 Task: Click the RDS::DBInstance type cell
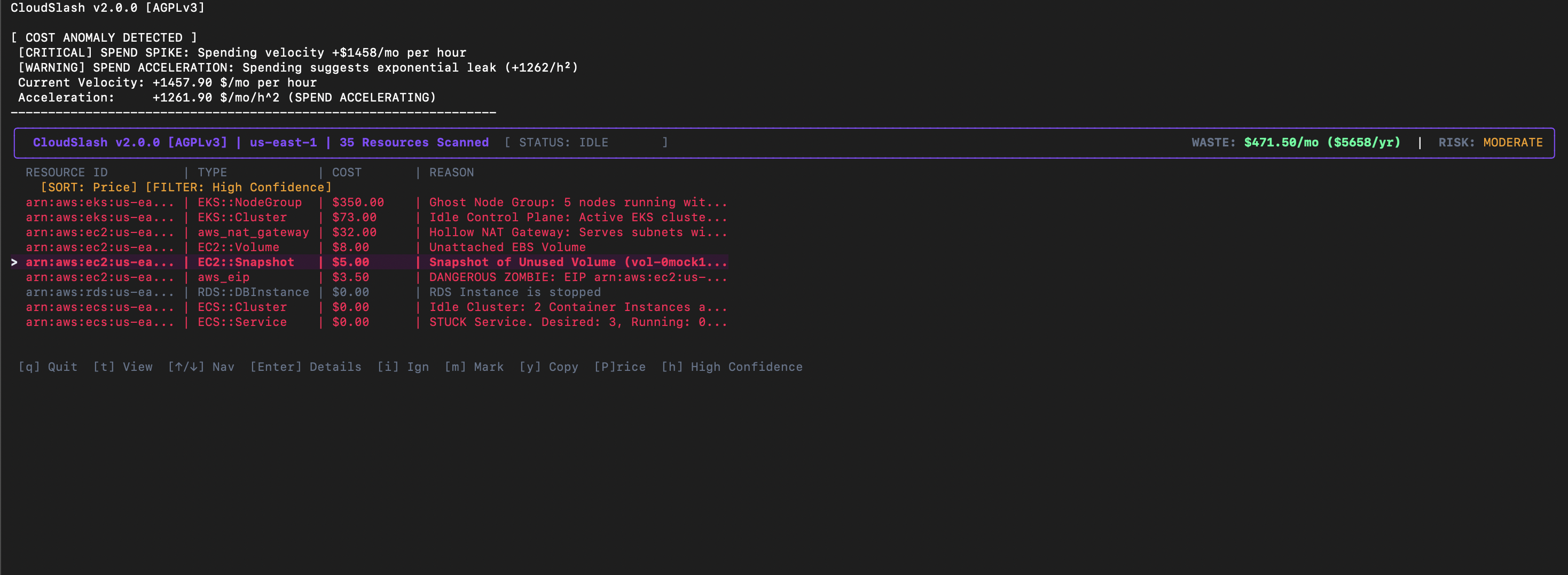tap(253, 292)
